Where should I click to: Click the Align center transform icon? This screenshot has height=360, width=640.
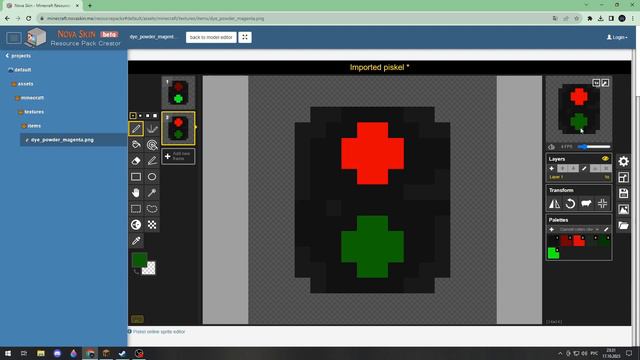(602, 203)
